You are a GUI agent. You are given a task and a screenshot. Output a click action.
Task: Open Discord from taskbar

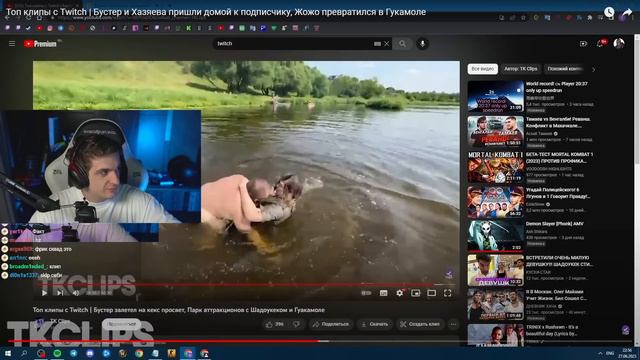[90, 353]
